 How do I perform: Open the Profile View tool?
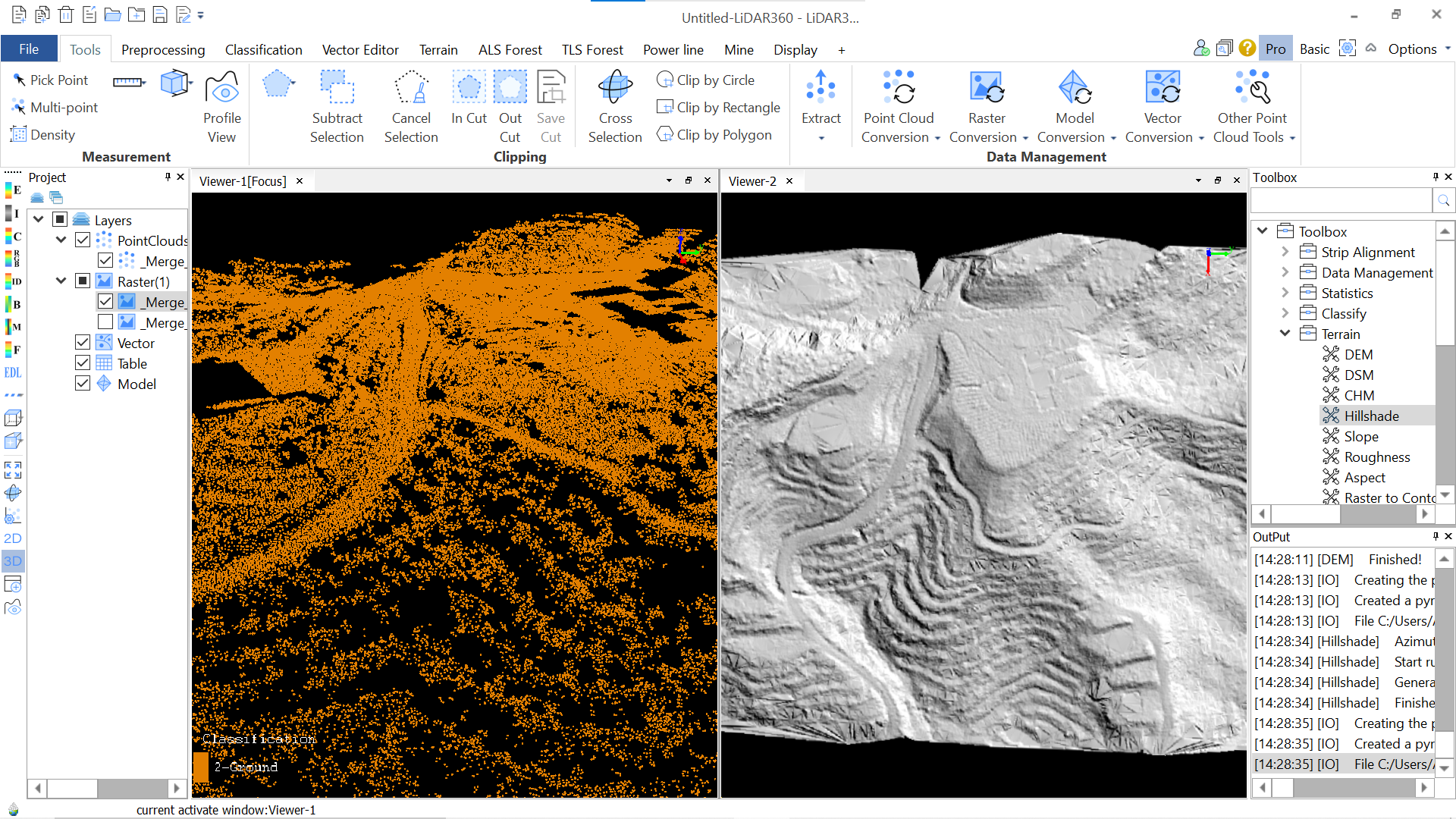point(221,106)
